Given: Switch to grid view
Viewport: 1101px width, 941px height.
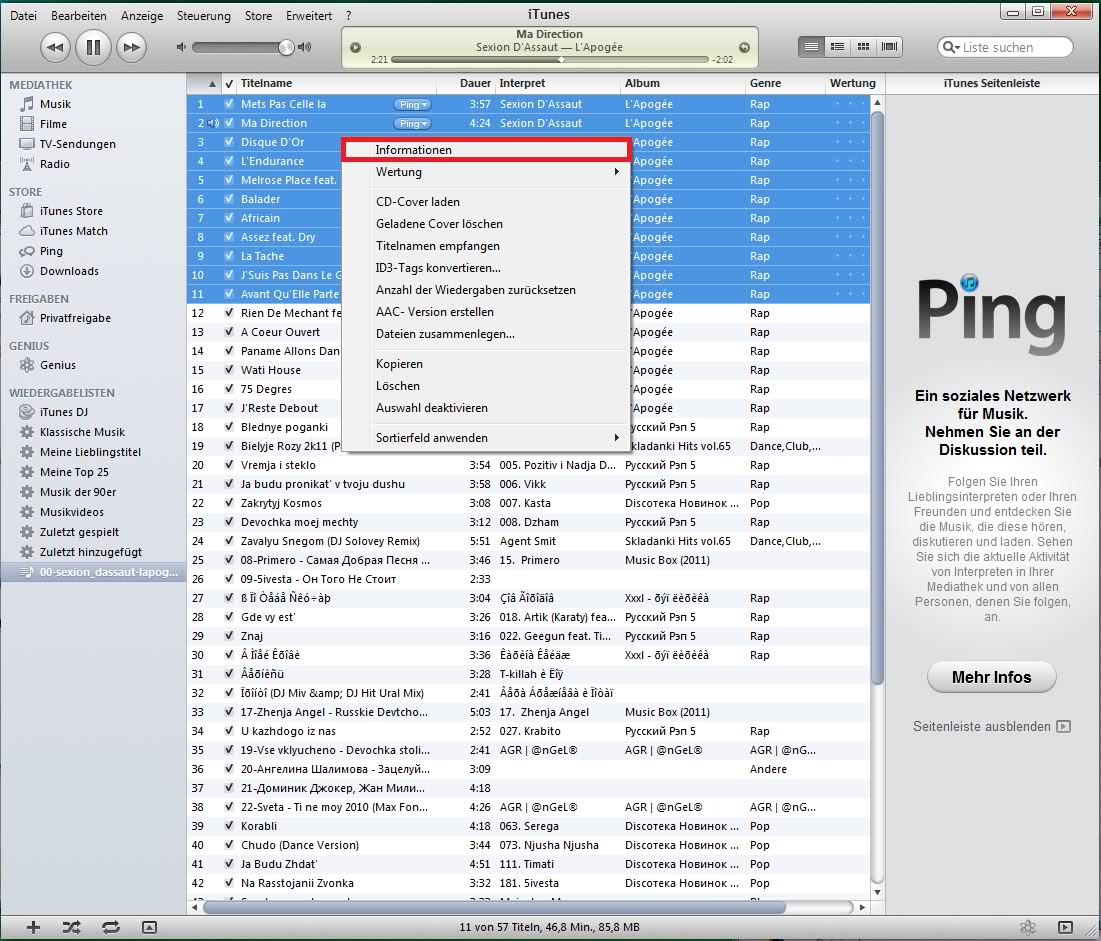Looking at the screenshot, I should point(862,46).
